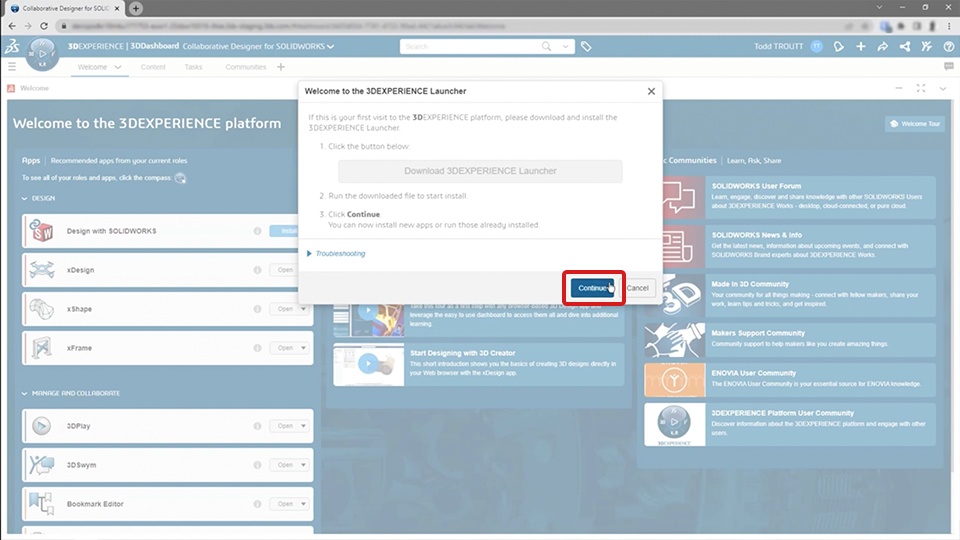
Task: Open the hamburger menu on the left
Action: point(12,67)
